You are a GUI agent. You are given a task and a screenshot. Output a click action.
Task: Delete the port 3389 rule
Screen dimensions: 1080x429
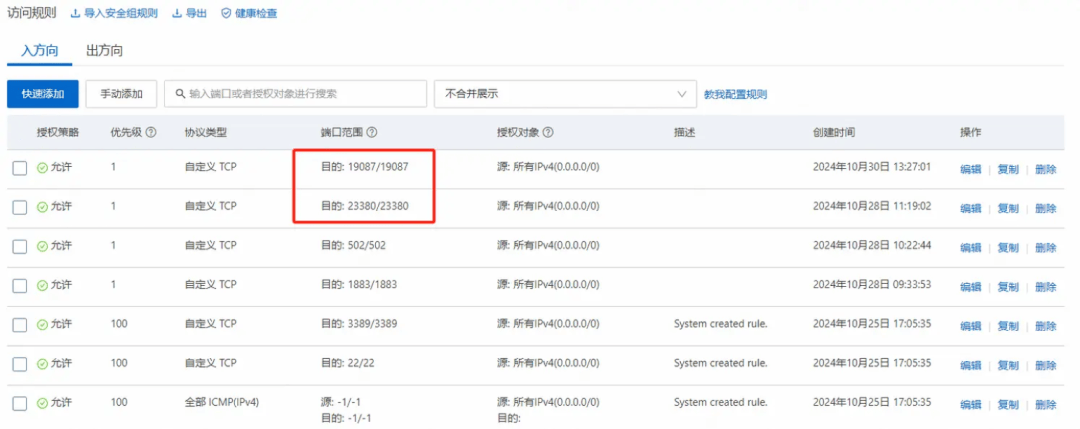click(x=1046, y=326)
